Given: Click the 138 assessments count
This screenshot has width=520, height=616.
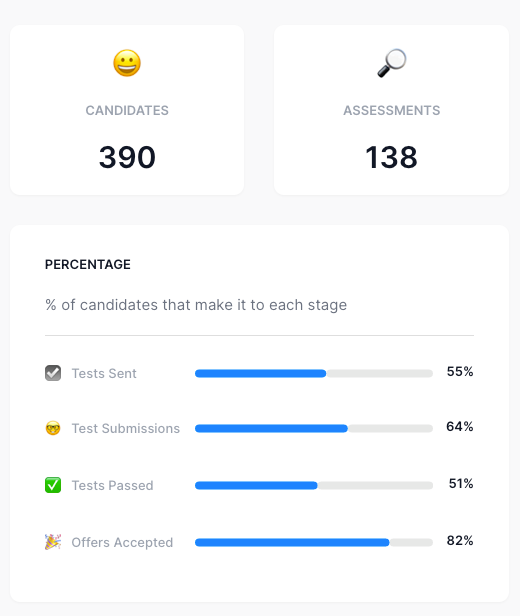Looking at the screenshot, I should [x=392, y=157].
